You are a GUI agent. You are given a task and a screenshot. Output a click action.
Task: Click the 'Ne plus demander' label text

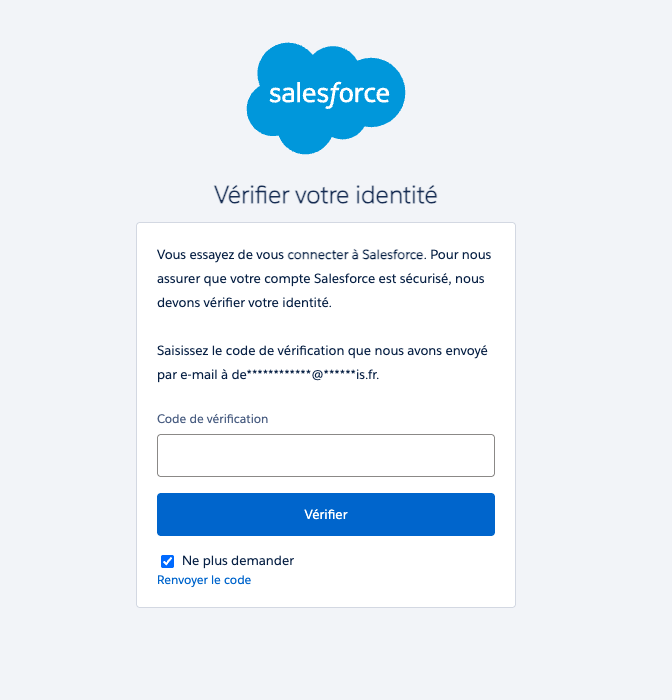tap(238, 561)
